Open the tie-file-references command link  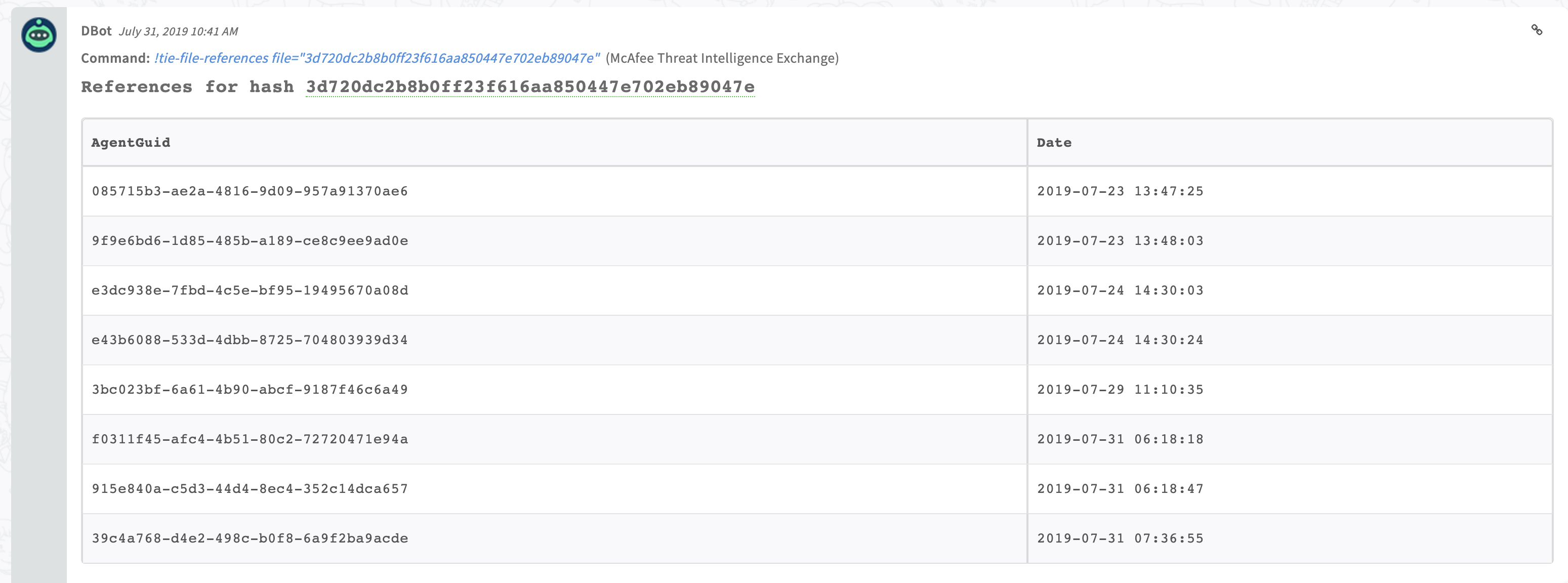[377, 58]
